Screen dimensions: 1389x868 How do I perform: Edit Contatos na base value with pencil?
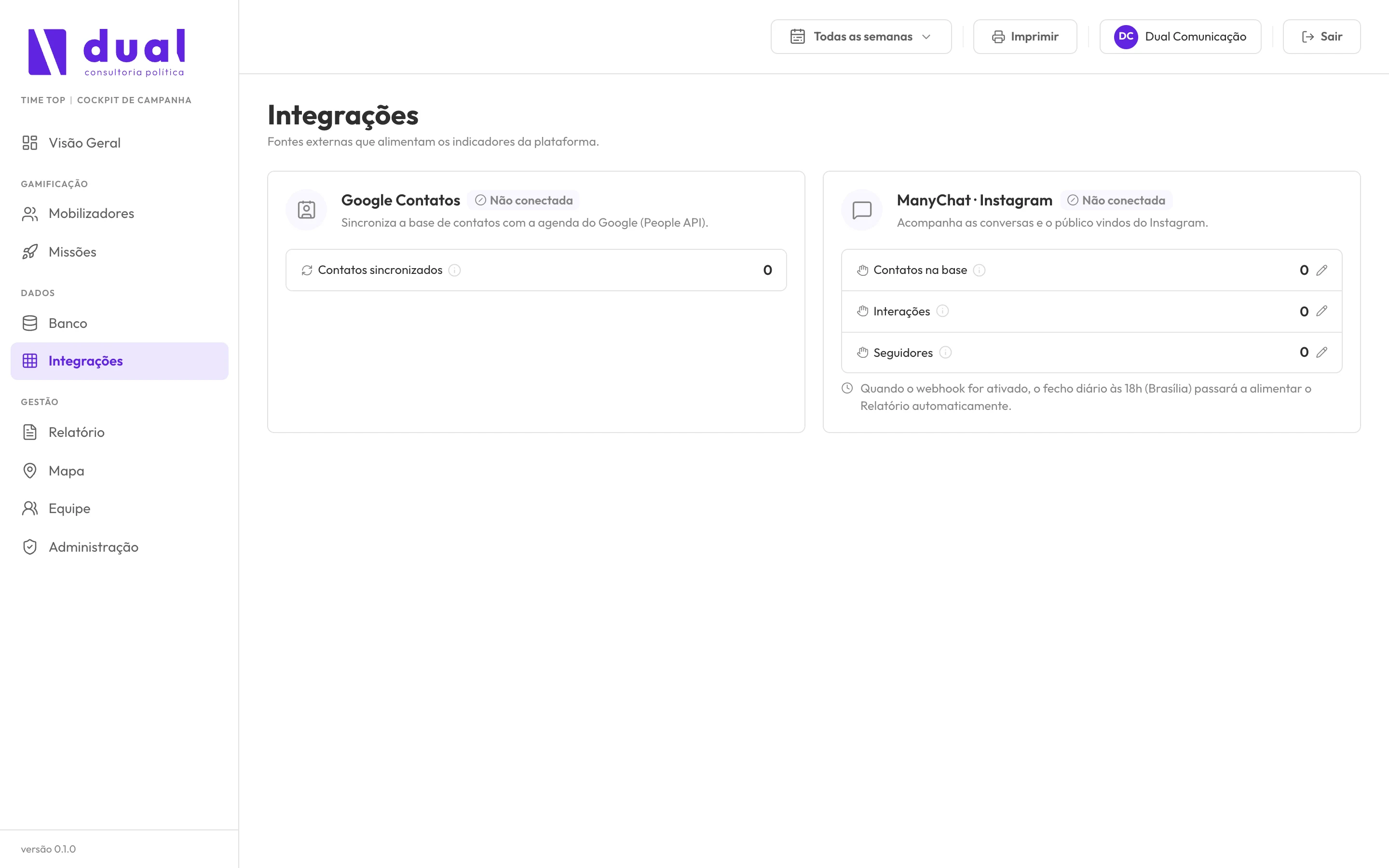pyautogui.click(x=1322, y=270)
